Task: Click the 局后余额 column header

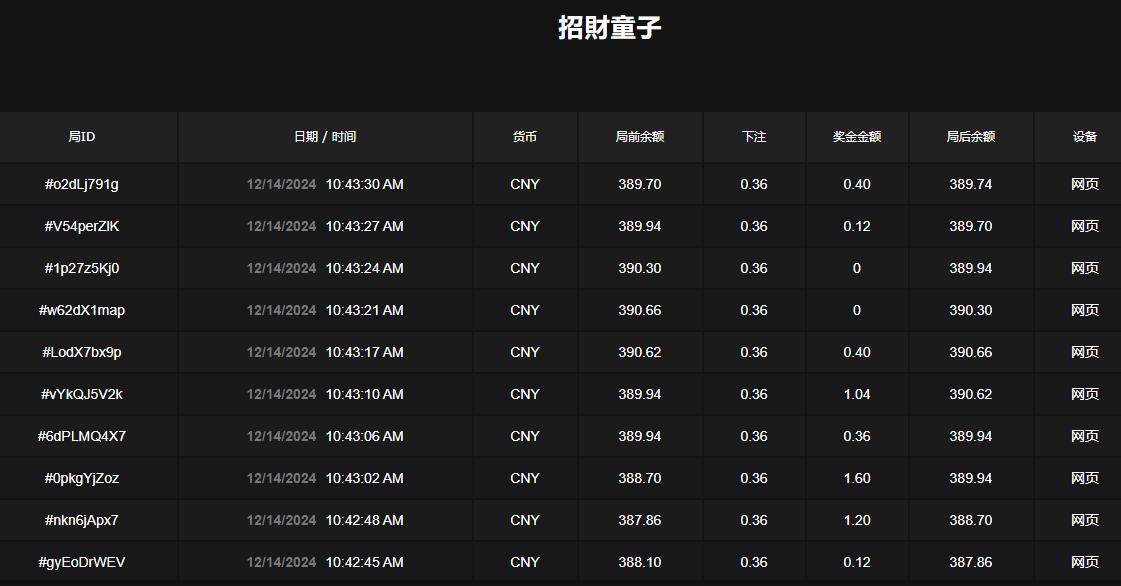Action: tap(970, 137)
